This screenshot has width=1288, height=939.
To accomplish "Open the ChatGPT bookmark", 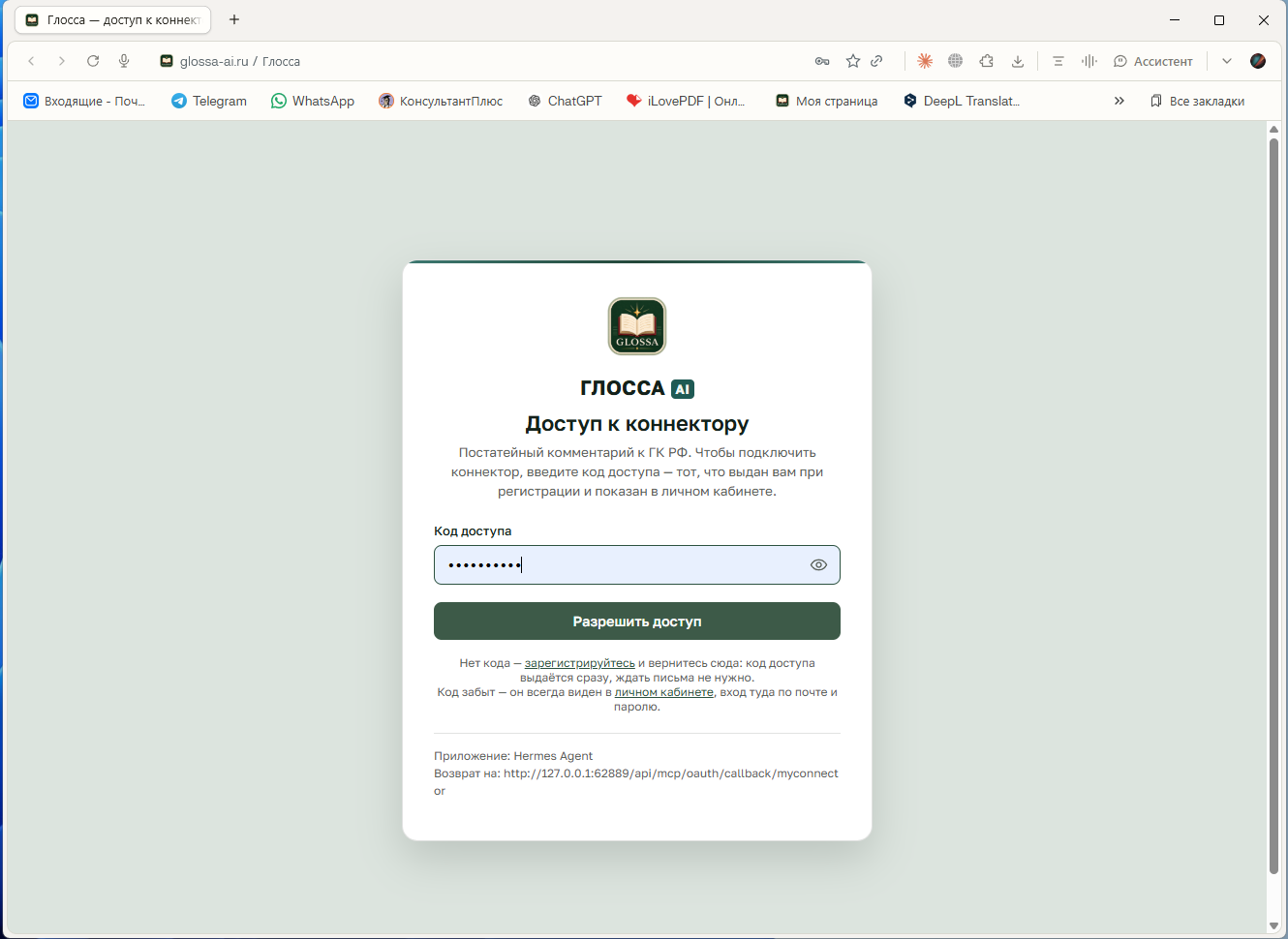I will pos(565,101).
